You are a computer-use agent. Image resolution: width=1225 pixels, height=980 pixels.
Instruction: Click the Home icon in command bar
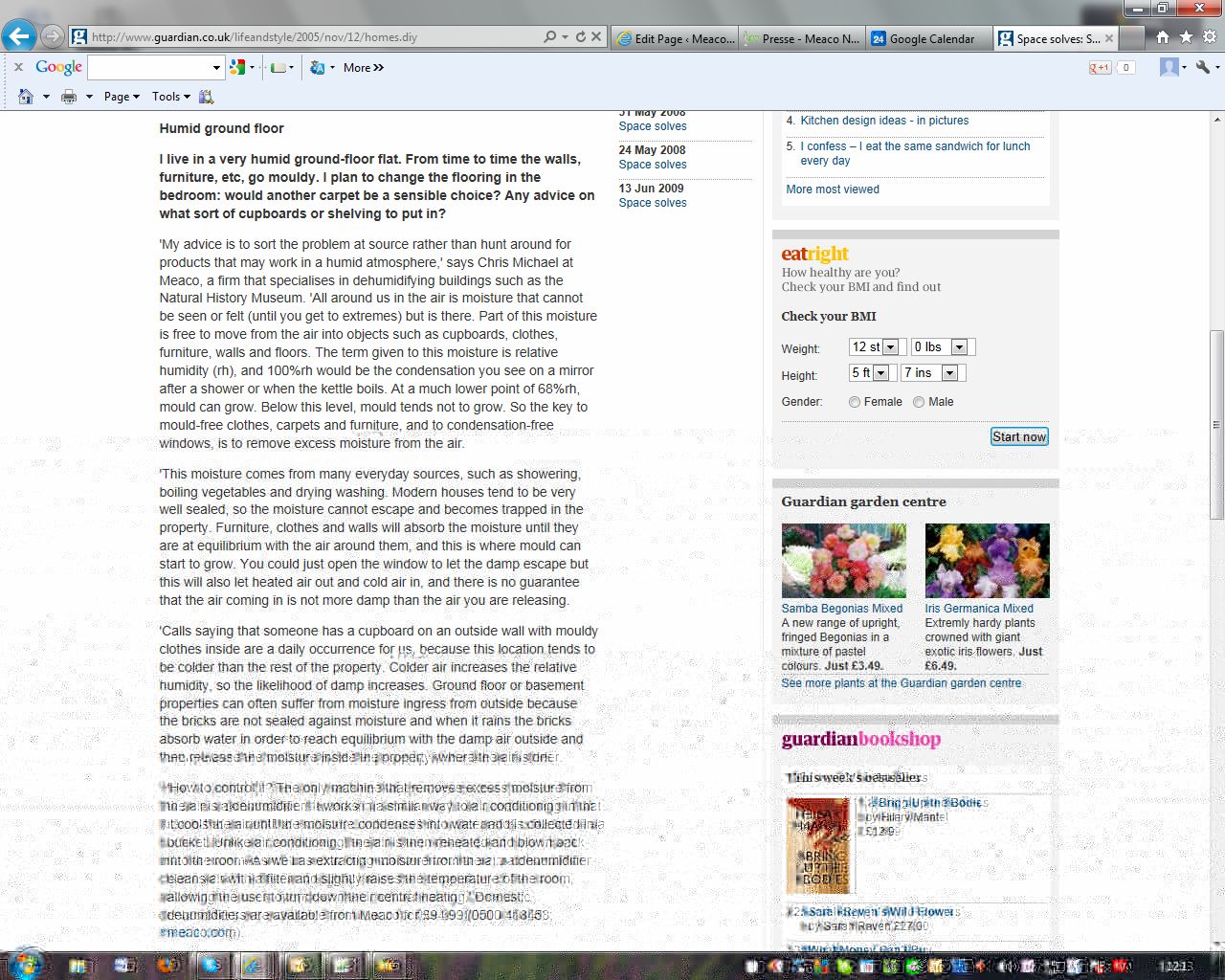[26, 97]
